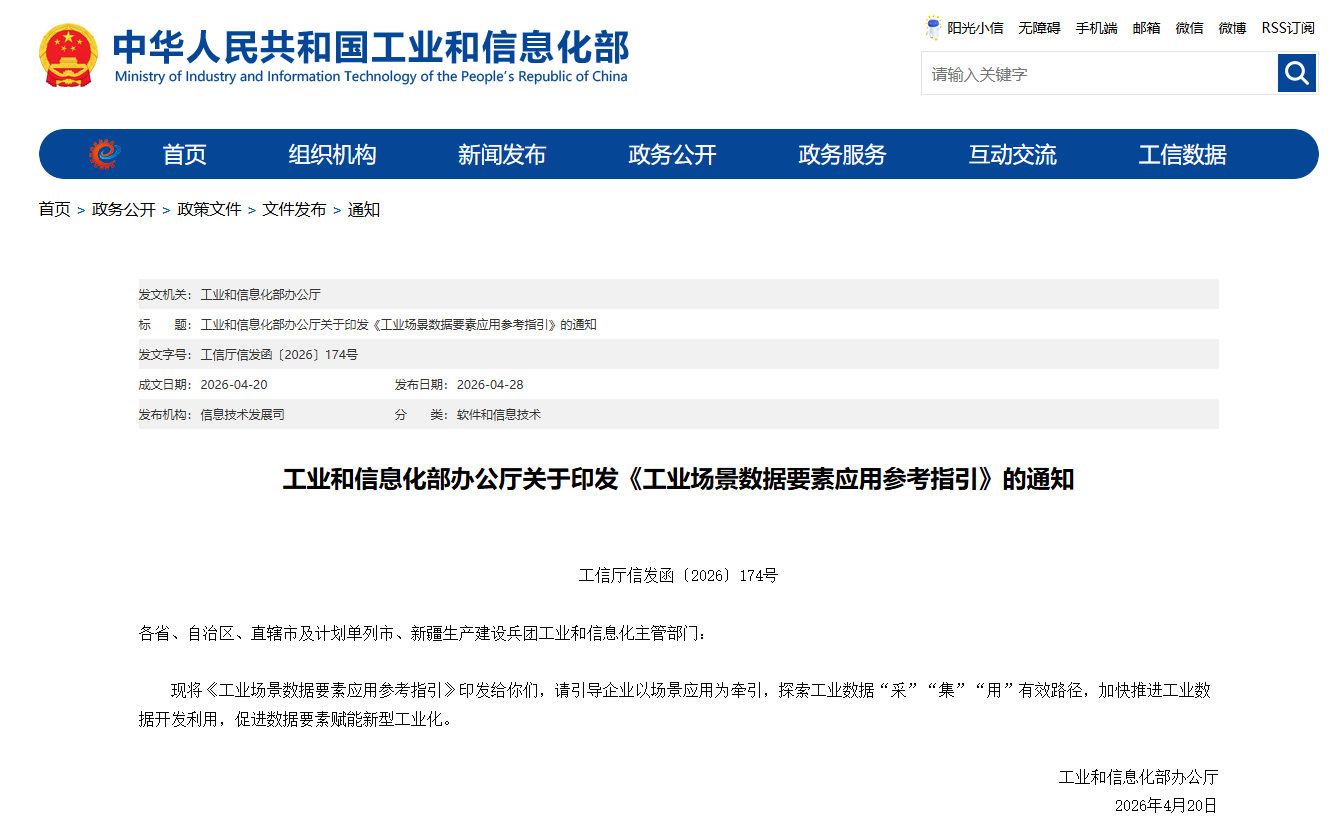This screenshot has width=1341, height=839.
Task: Open 政务服务 navigation menu
Action: (842, 155)
